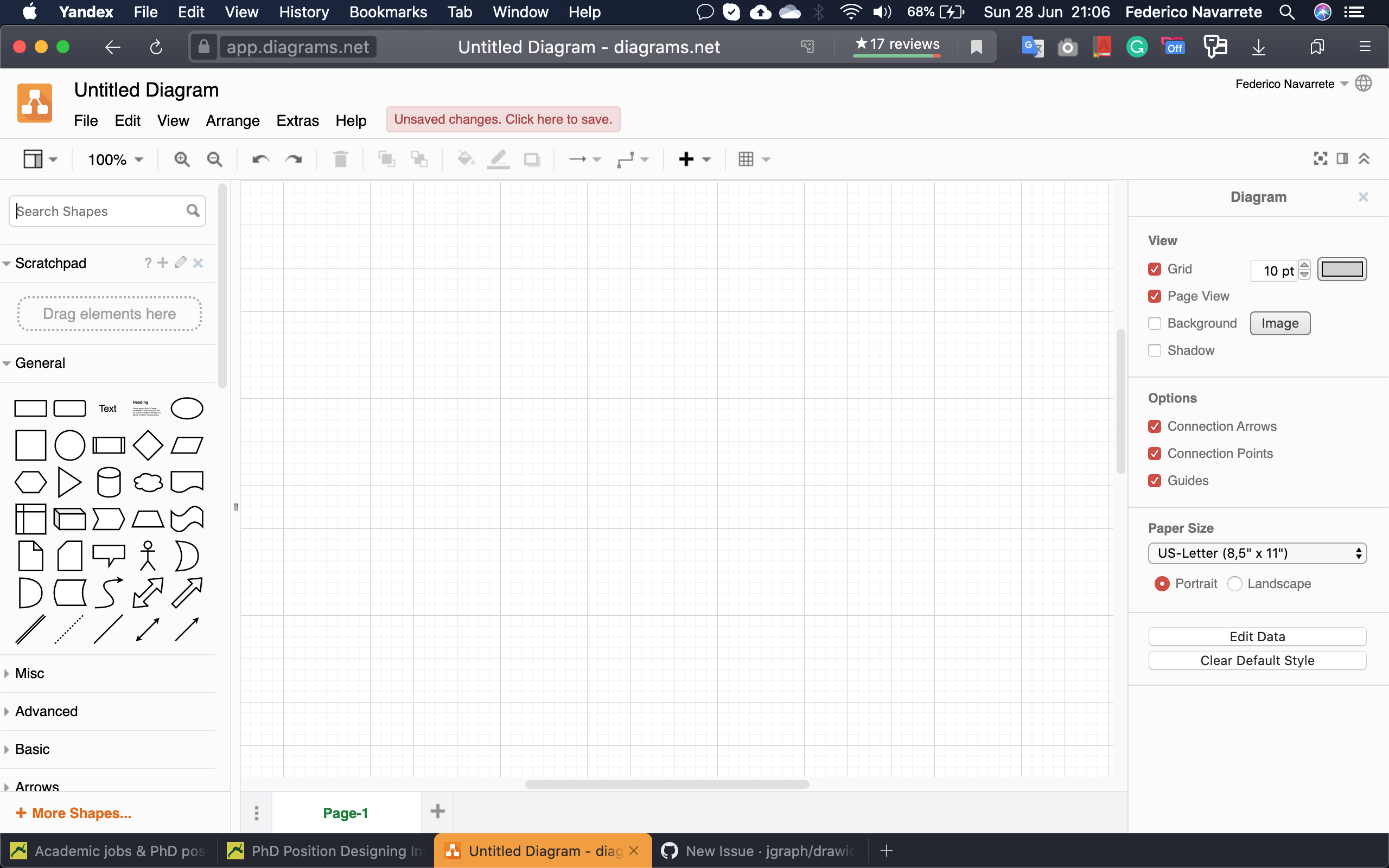Click the Fullscreen icon
Image resolution: width=1389 pixels, height=868 pixels.
[1320, 159]
